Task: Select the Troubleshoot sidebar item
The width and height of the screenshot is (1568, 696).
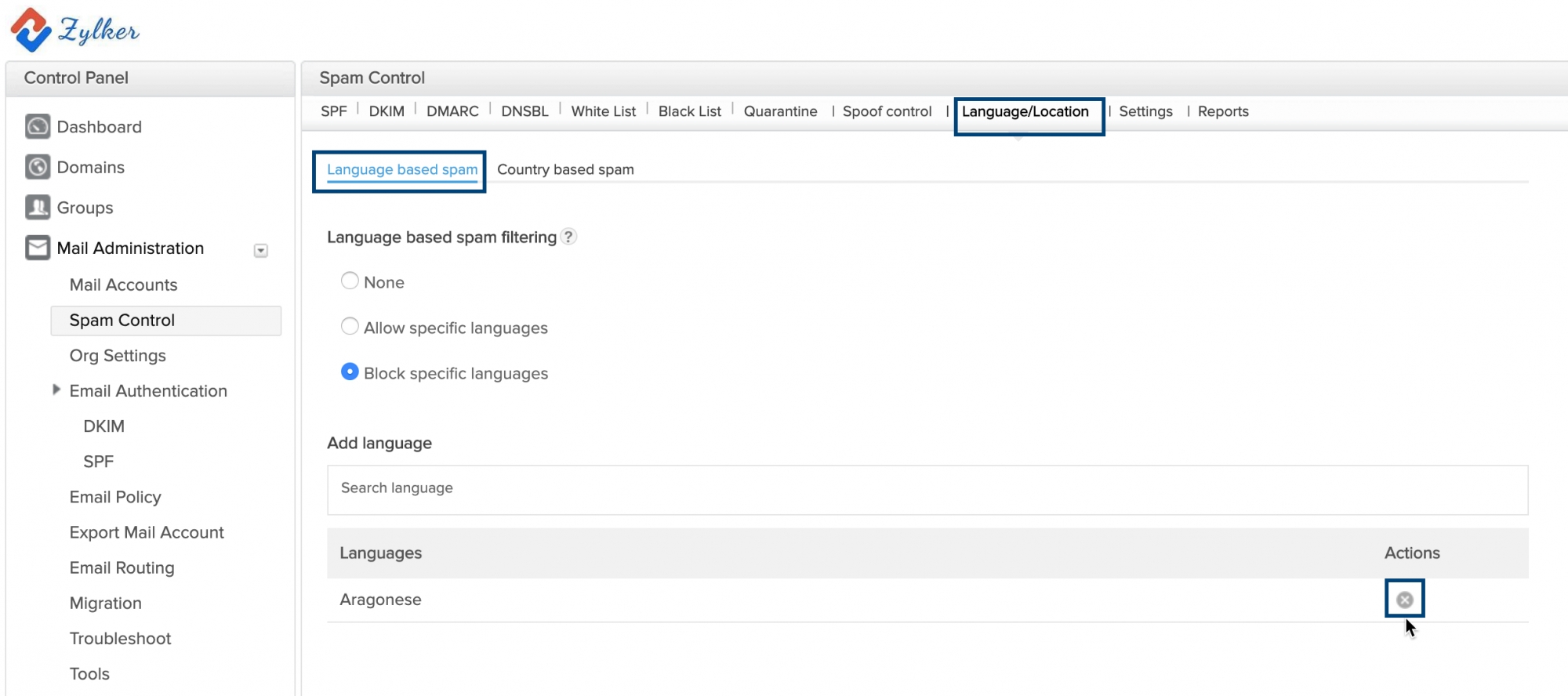Action: (x=120, y=638)
